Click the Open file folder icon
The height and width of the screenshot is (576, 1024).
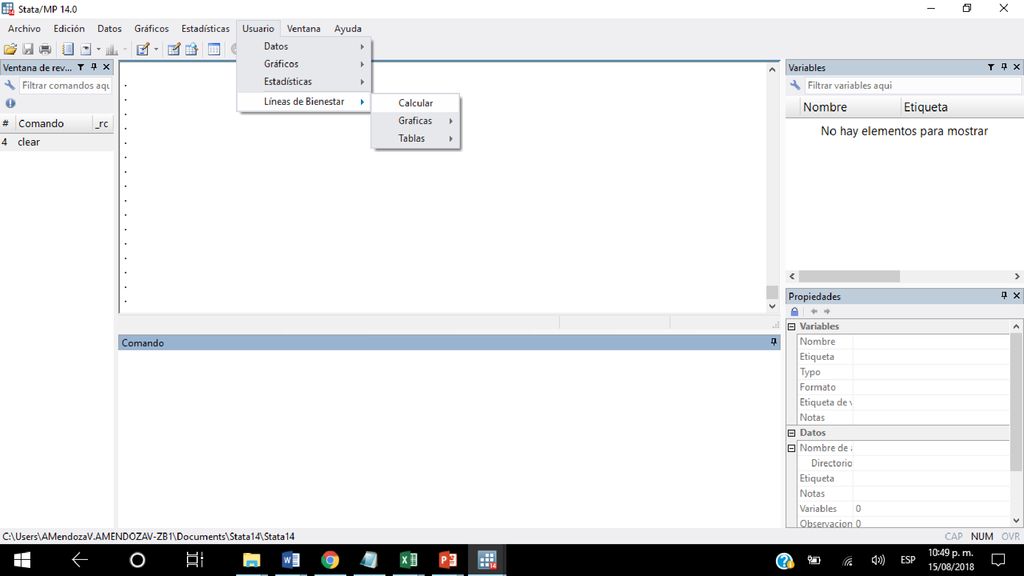click(10, 50)
